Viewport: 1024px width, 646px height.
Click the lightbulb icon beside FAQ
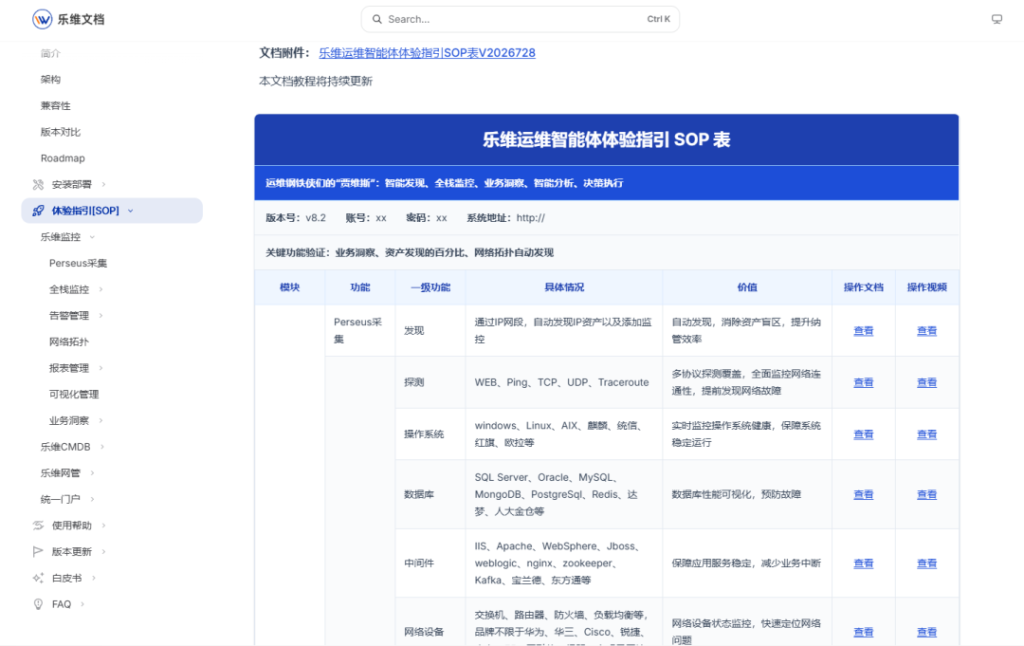click(38, 604)
